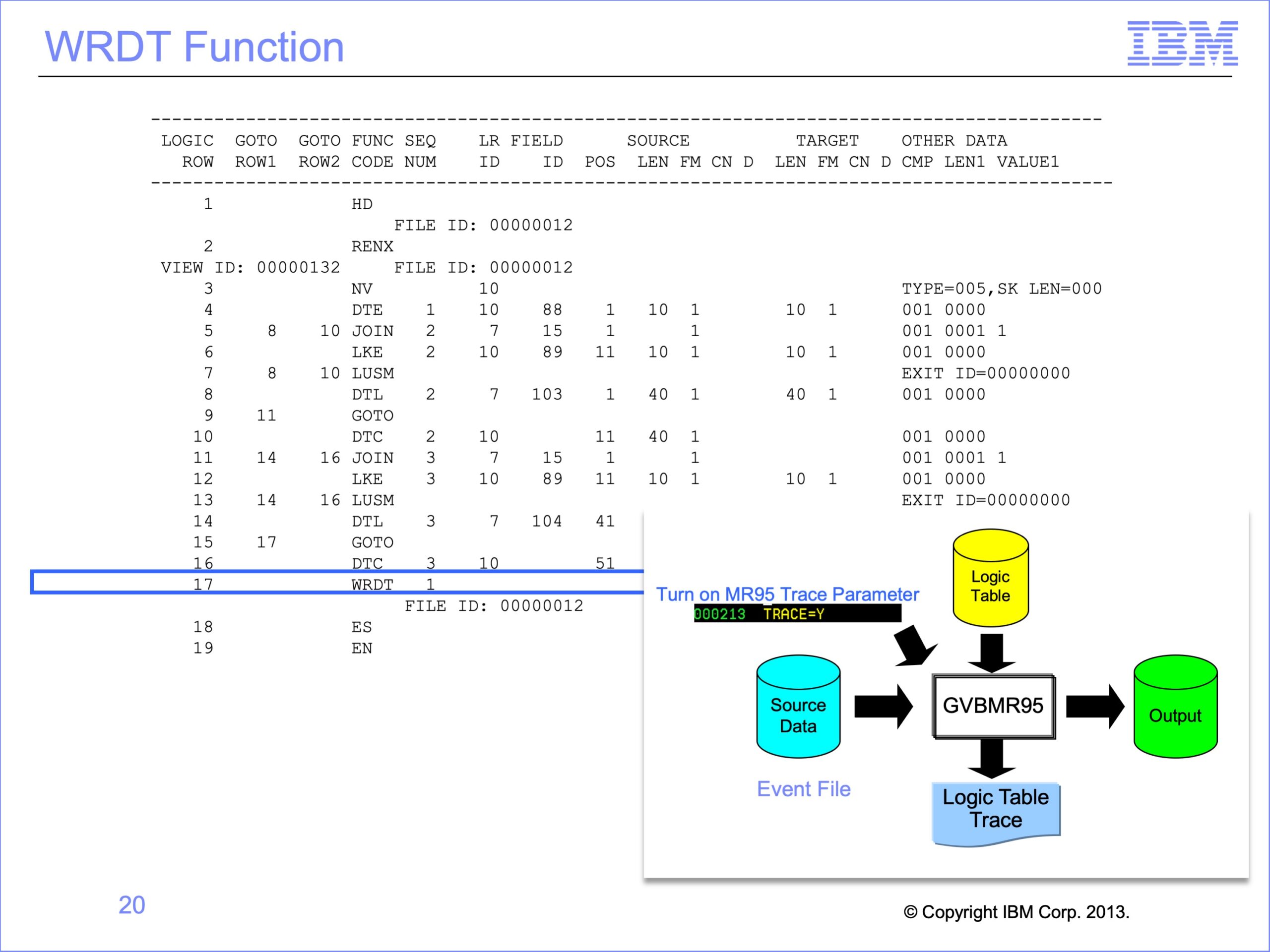1270x952 pixels.
Task: Click 'Turn on MR95 Trace Parameter' text
Action: point(787,595)
